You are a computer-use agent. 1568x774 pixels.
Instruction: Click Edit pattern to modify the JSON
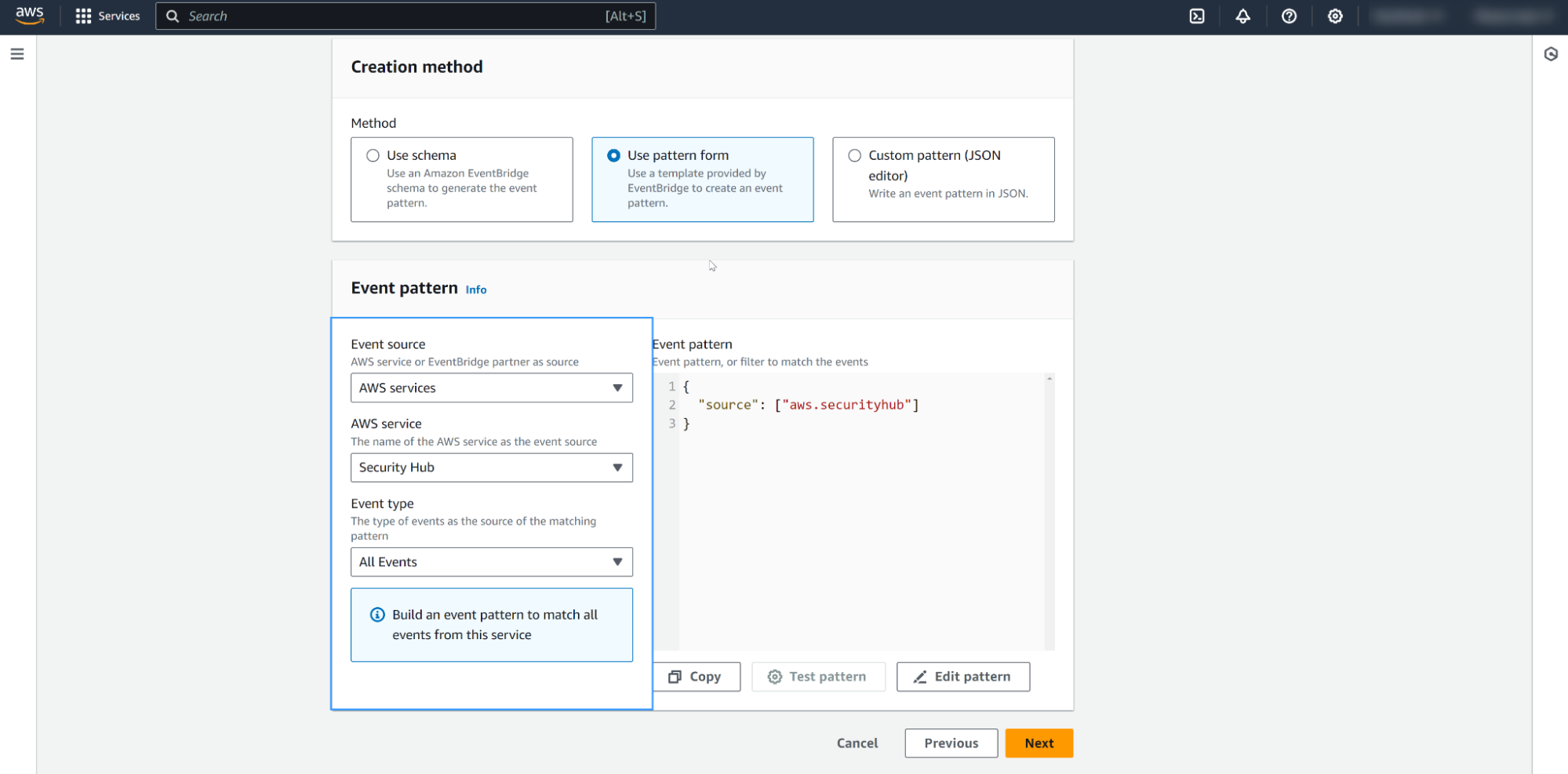(x=962, y=676)
